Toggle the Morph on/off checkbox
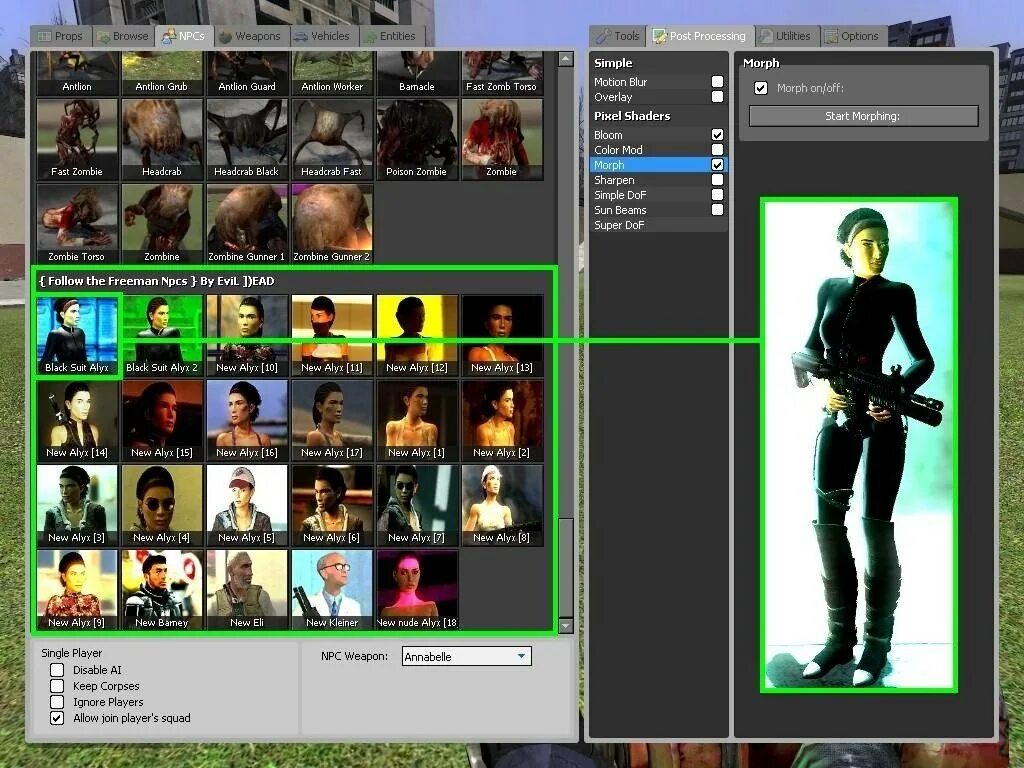This screenshot has width=1024, height=768. tap(761, 88)
